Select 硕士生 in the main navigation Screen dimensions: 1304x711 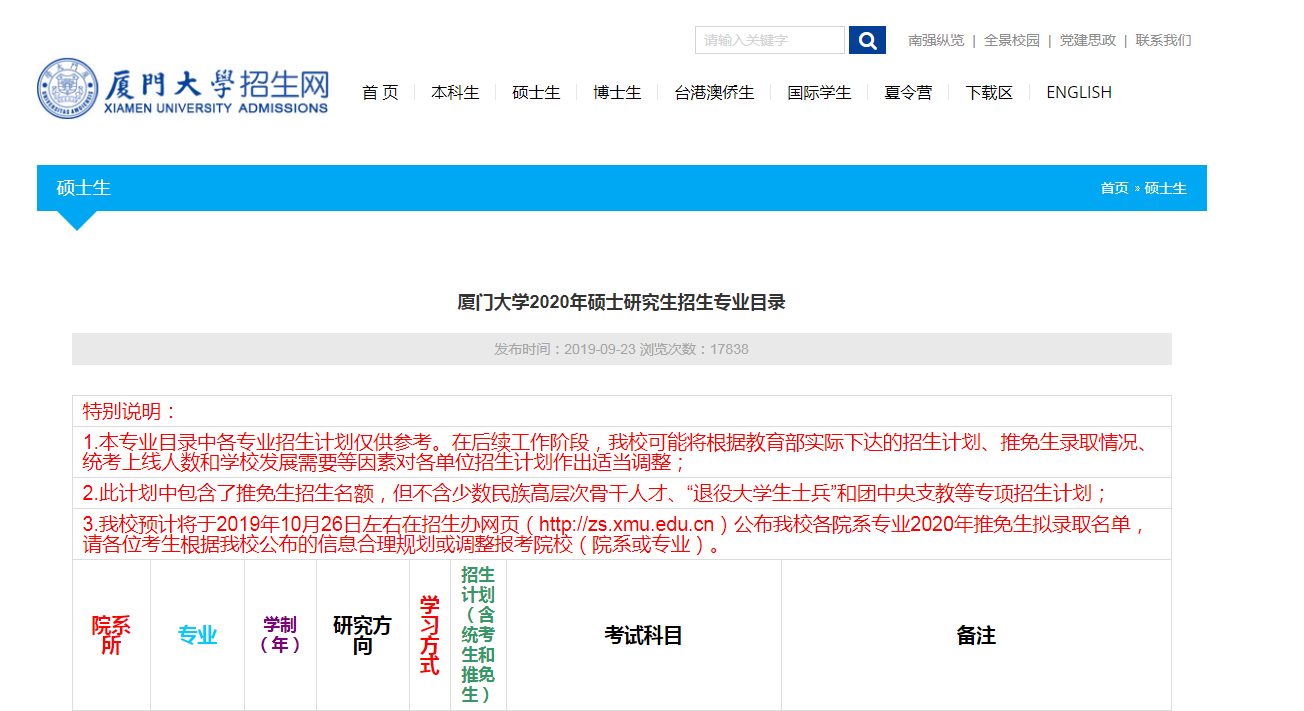536,93
